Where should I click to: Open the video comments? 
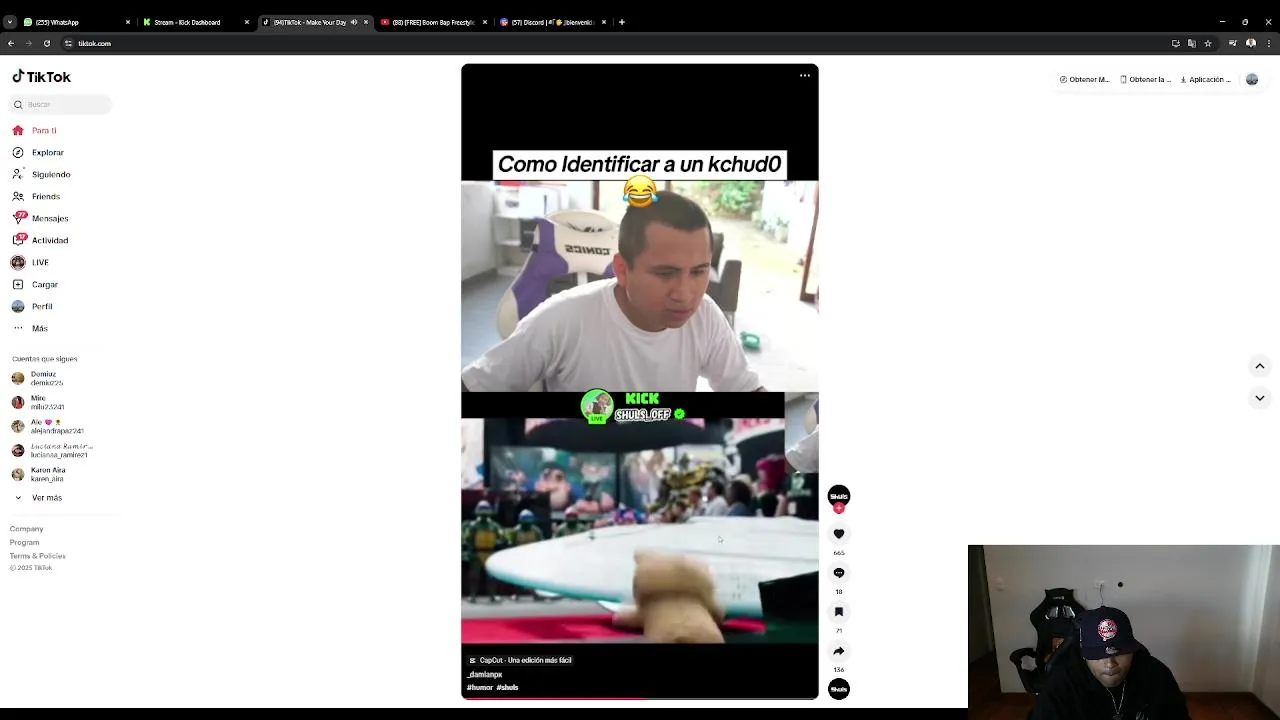(839, 573)
